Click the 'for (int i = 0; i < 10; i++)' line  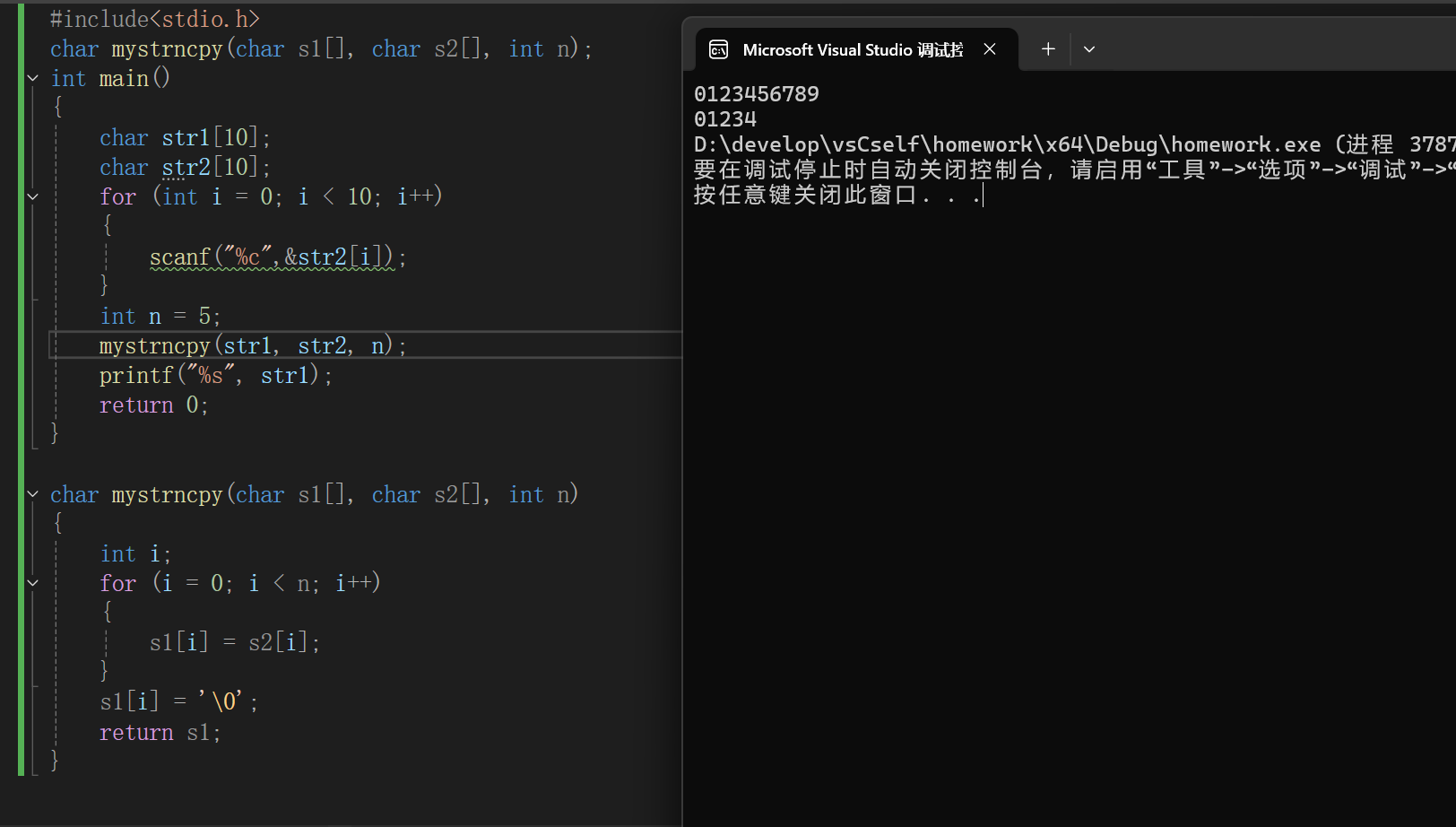tap(271, 196)
